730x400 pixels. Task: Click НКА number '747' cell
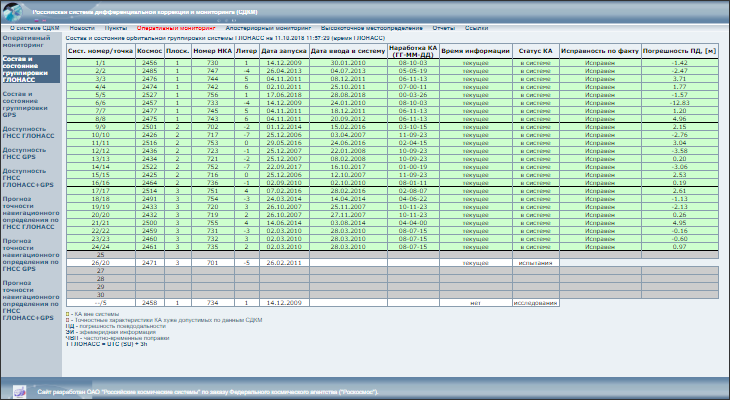pos(212,71)
